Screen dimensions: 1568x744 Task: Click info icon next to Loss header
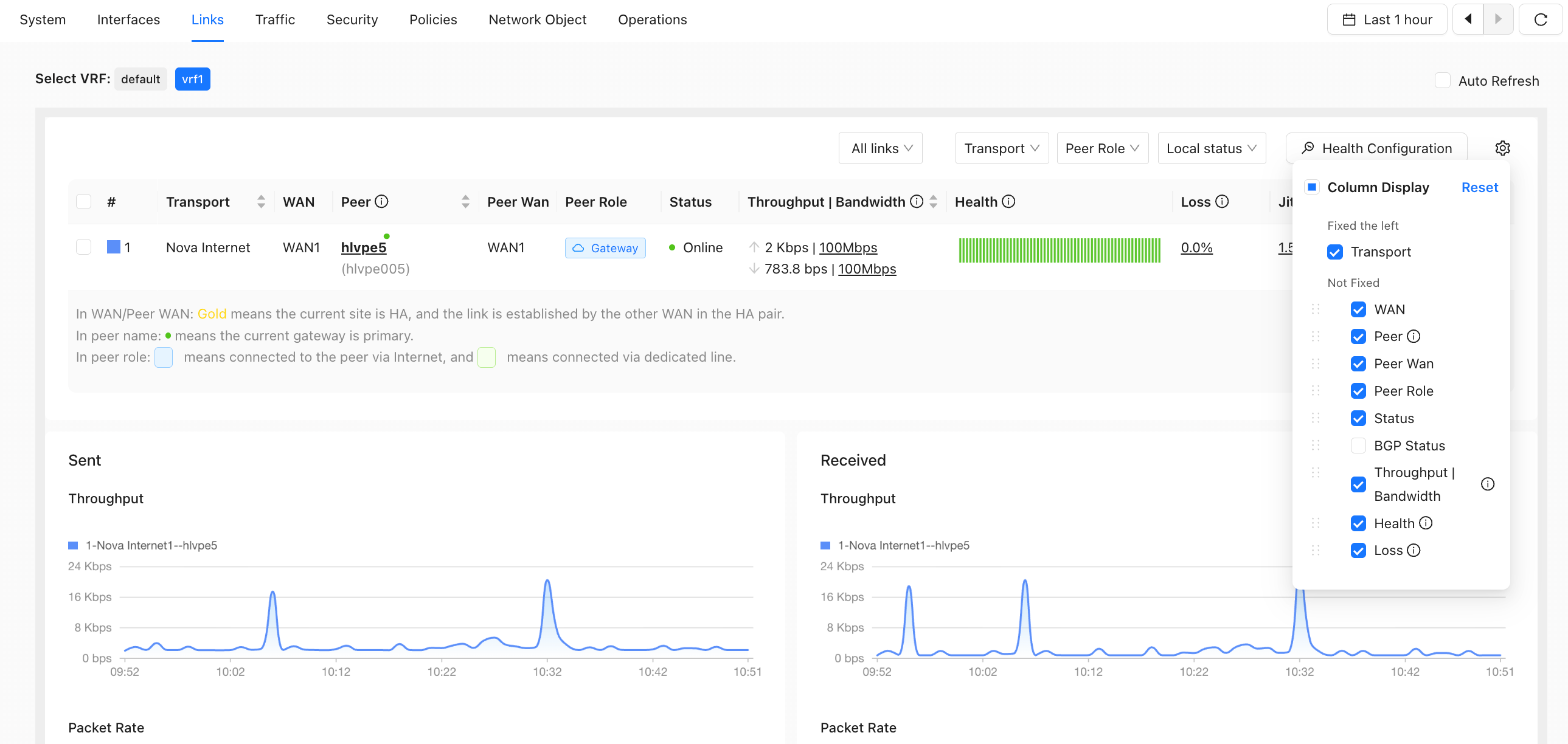(x=1222, y=201)
